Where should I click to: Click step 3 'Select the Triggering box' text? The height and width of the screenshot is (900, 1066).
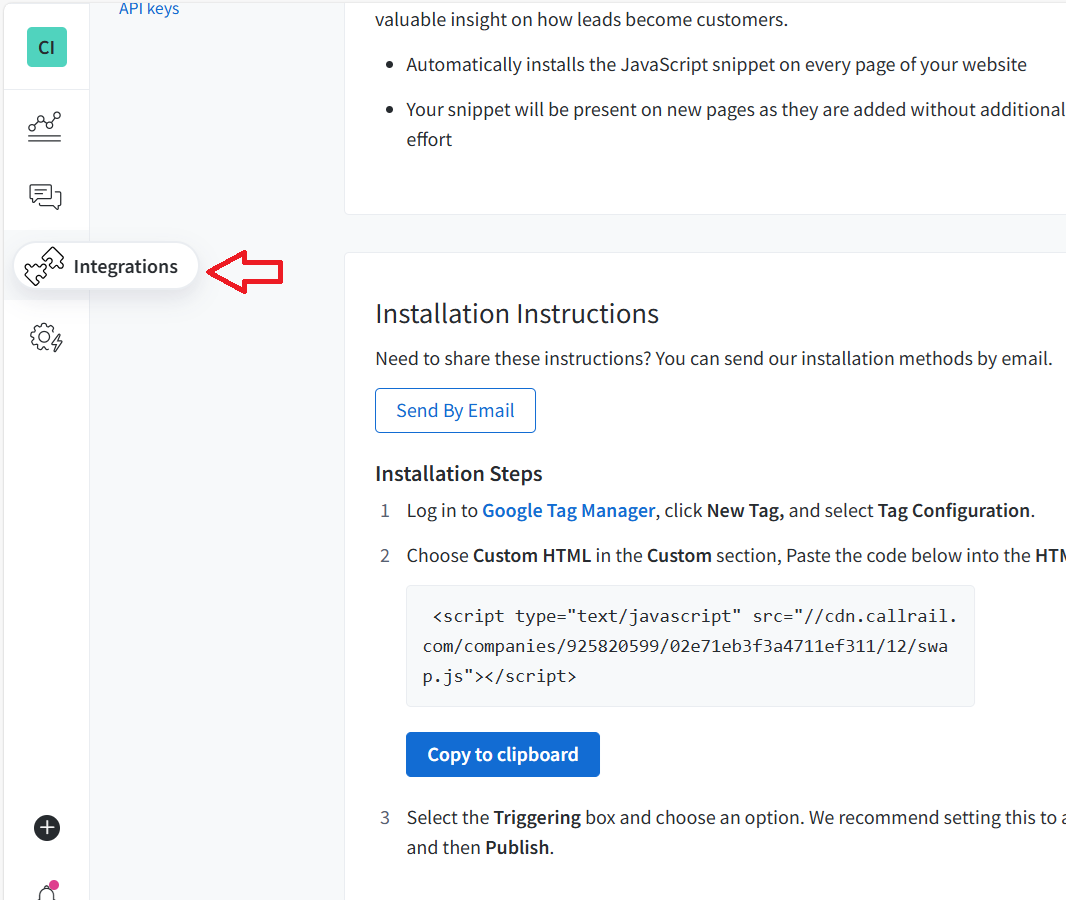pos(736,832)
